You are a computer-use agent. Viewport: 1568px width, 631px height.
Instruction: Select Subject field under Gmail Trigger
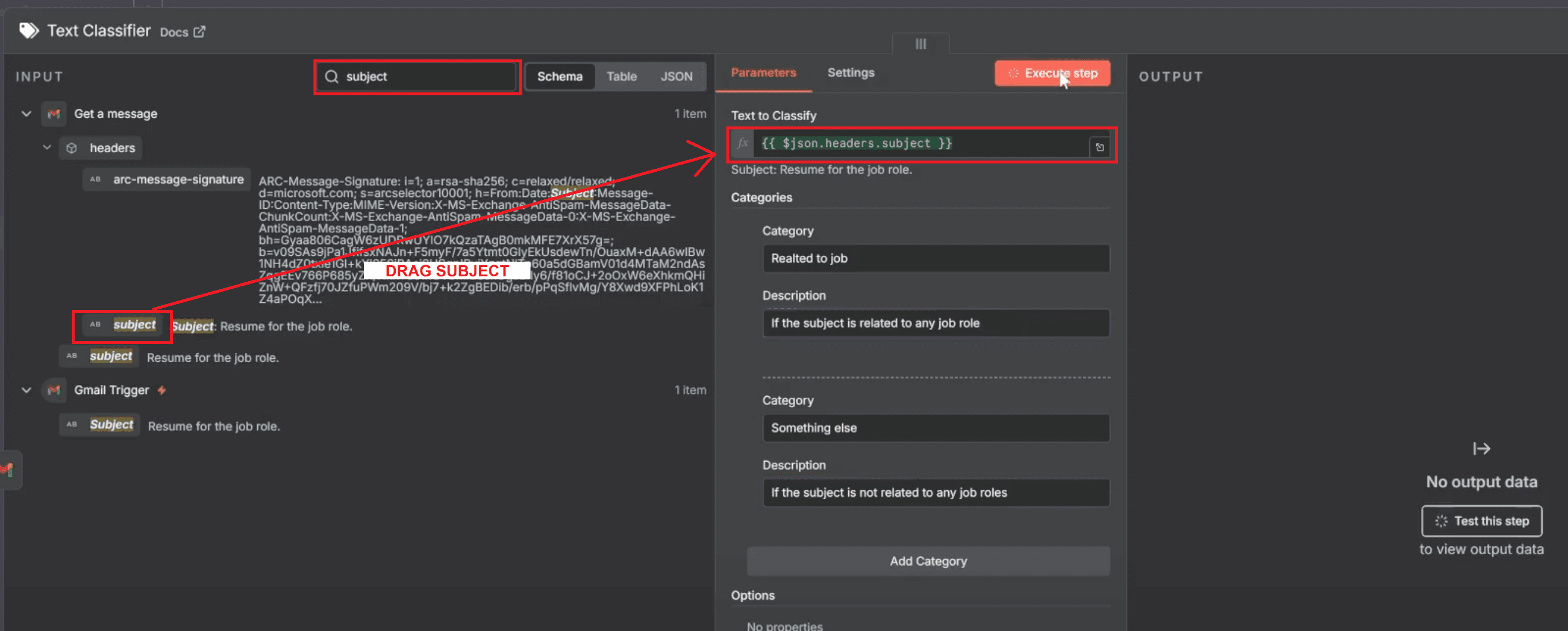pos(99,425)
